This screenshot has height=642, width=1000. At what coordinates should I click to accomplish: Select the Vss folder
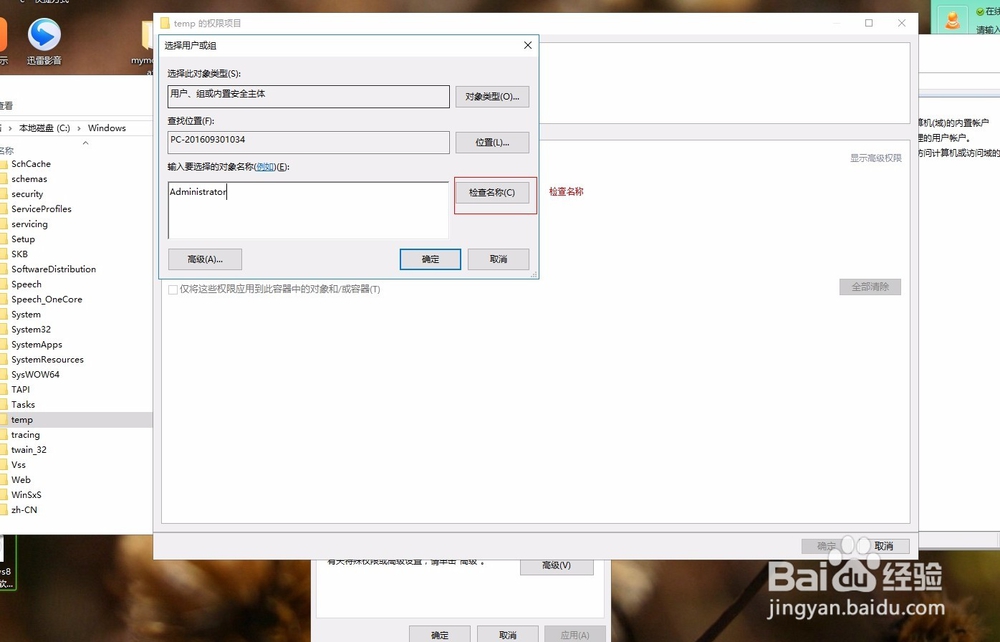click(18, 465)
